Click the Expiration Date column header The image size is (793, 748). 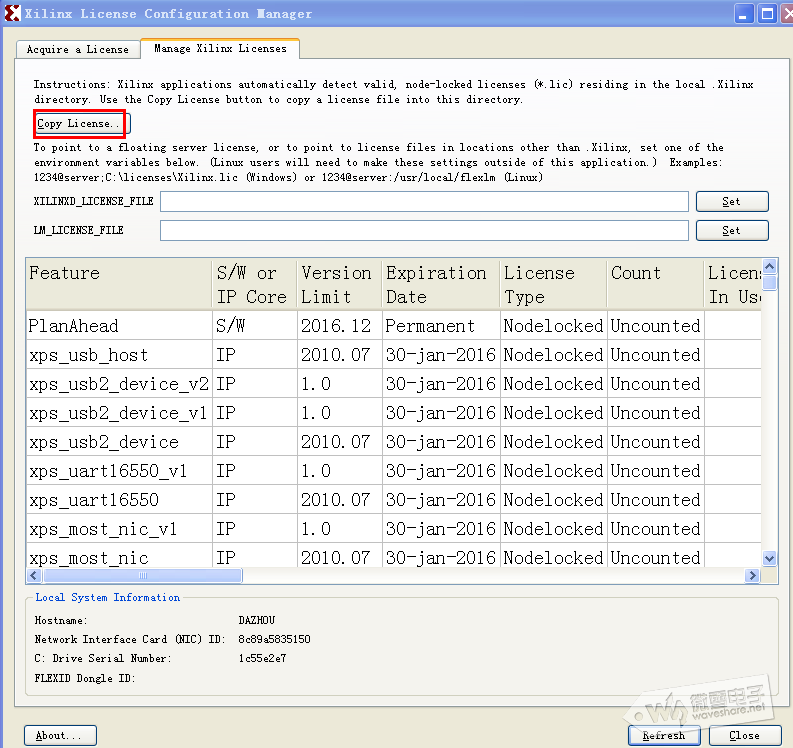[x=441, y=284]
